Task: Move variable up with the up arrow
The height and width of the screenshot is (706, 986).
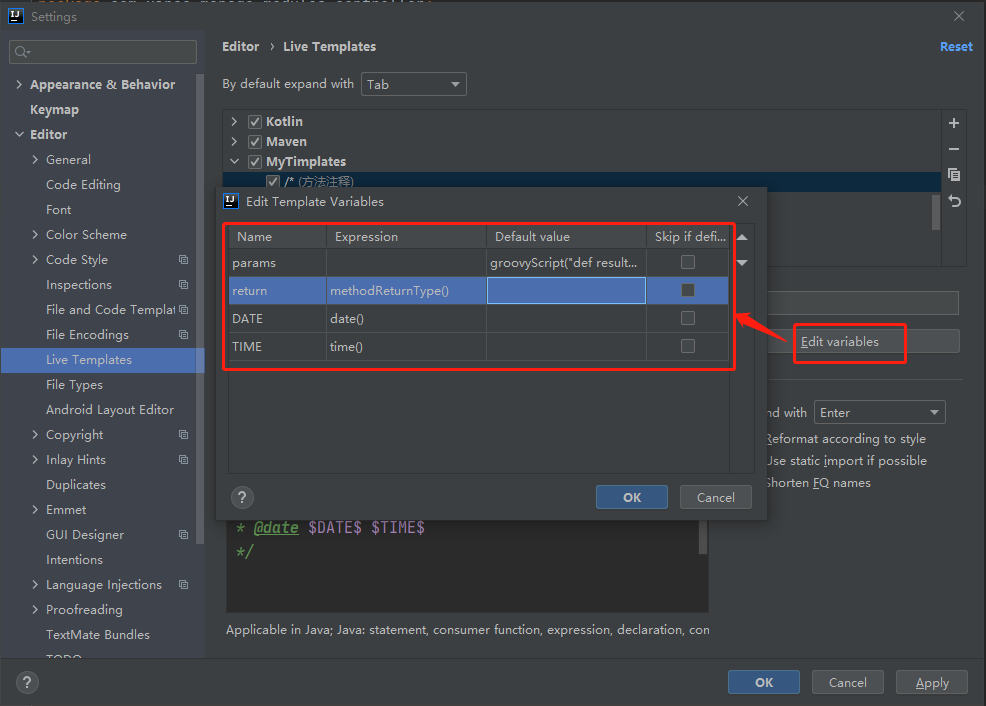Action: click(x=742, y=238)
